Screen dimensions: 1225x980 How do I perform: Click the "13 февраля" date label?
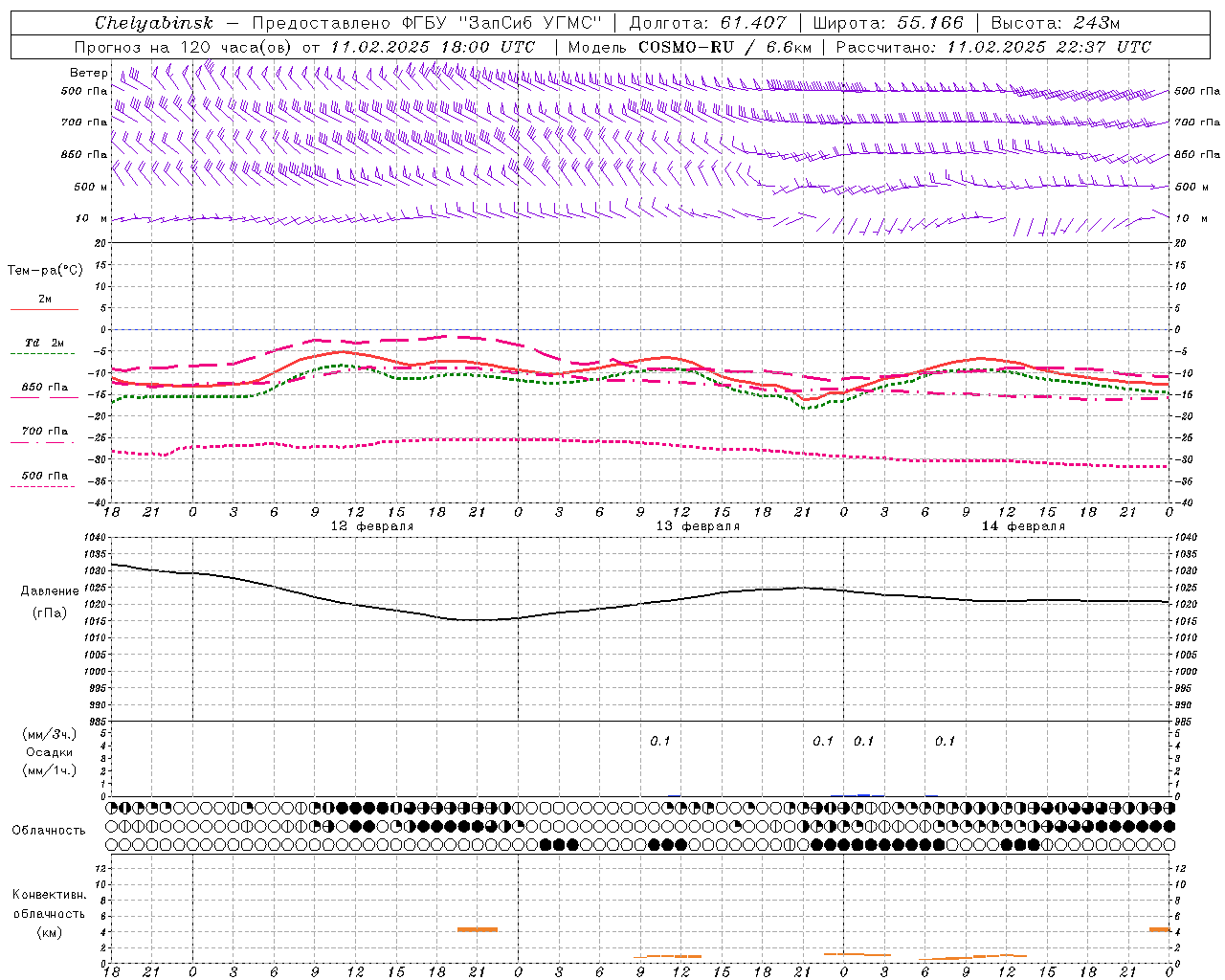coord(698,526)
